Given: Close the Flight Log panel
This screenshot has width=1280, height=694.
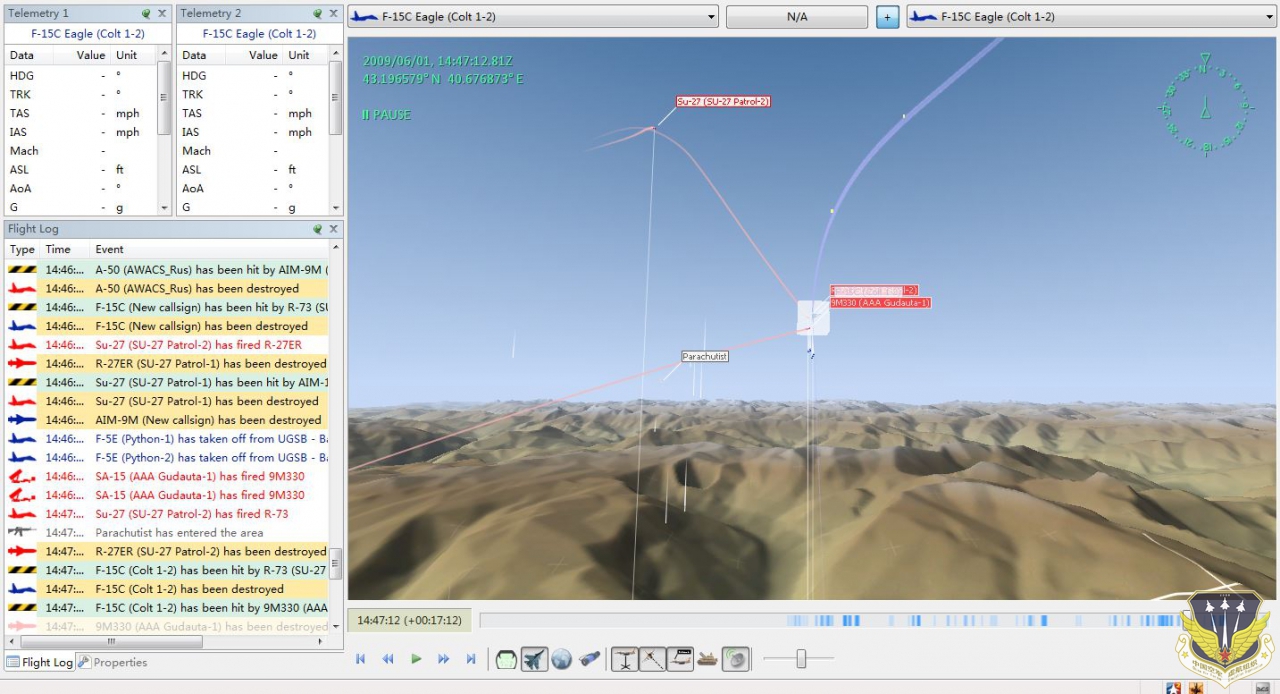Looking at the screenshot, I should [x=333, y=229].
